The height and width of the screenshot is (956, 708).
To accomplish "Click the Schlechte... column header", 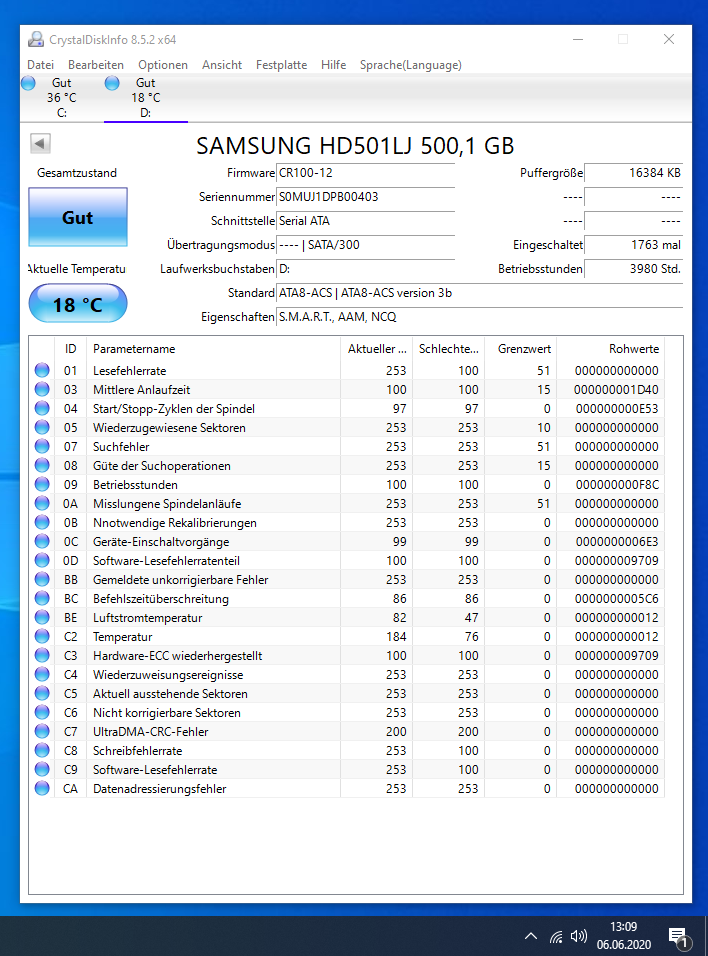I will click(x=448, y=349).
